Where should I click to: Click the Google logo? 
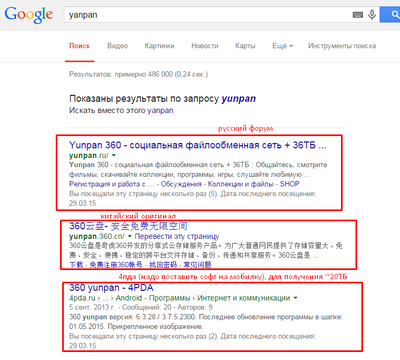[29, 15]
